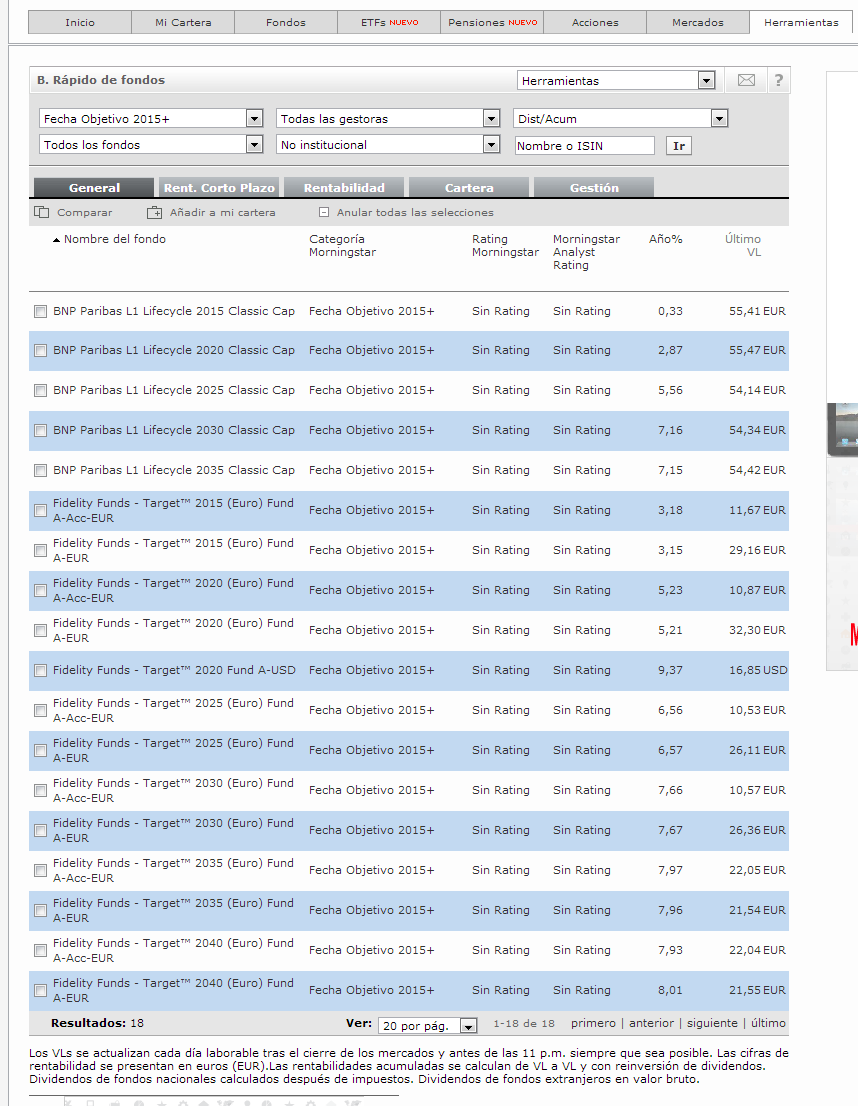Click the Ir search button
Image resolution: width=858 pixels, height=1106 pixels.
tap(679, 145)
